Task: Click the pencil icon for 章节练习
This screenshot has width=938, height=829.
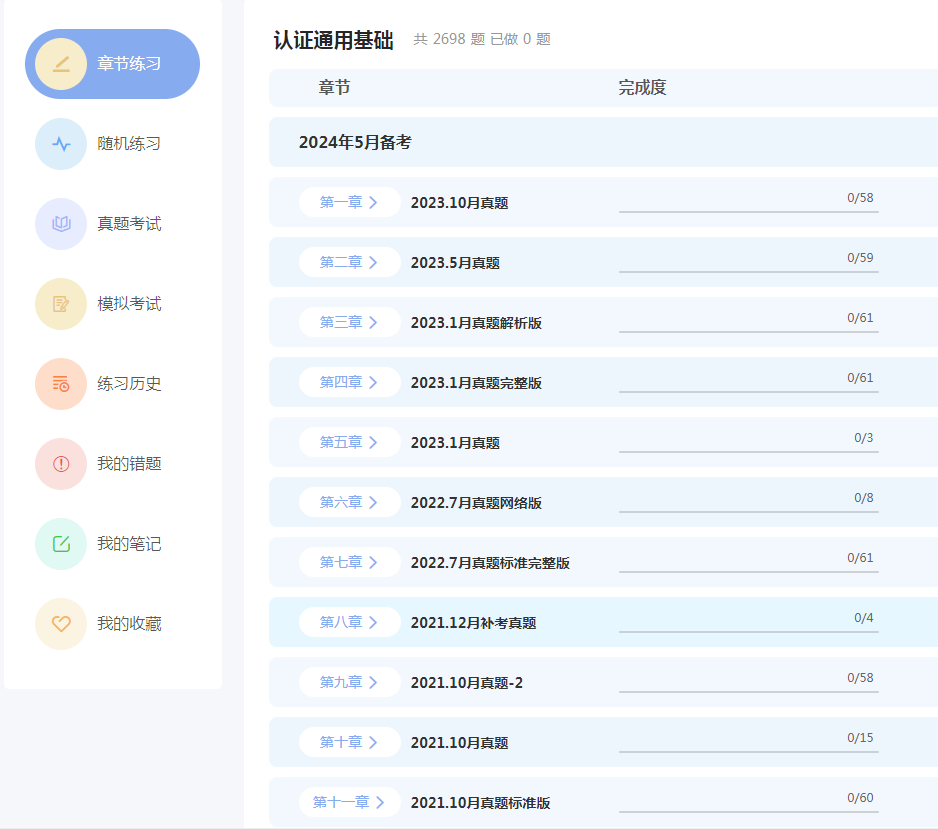Action: 61,64
